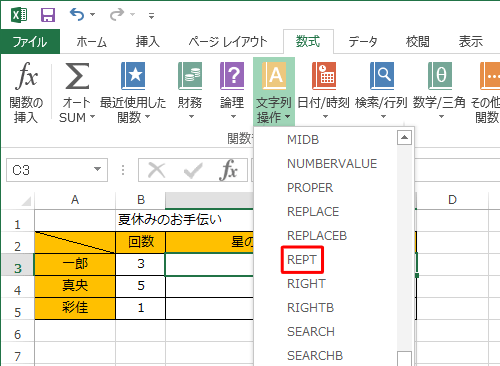Select all cells with the corner triangle

25,201
